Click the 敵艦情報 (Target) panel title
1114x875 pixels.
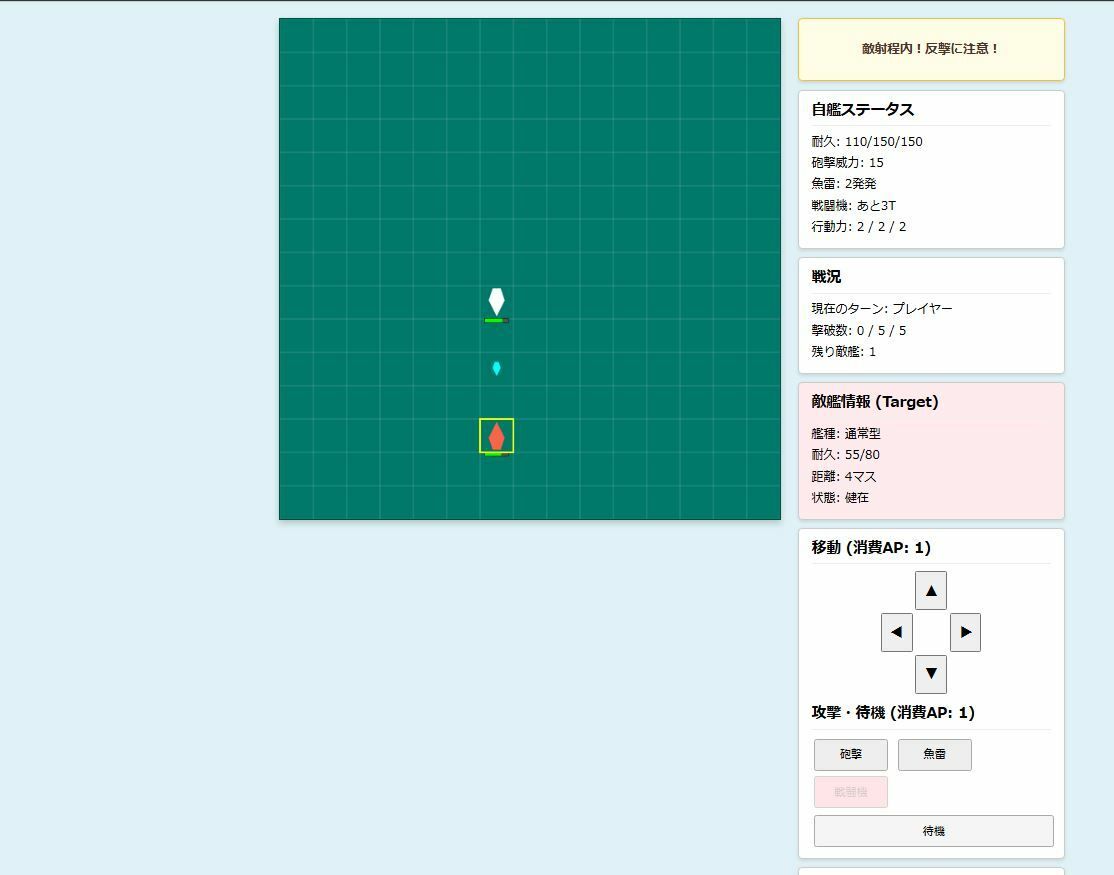(873, 401)
